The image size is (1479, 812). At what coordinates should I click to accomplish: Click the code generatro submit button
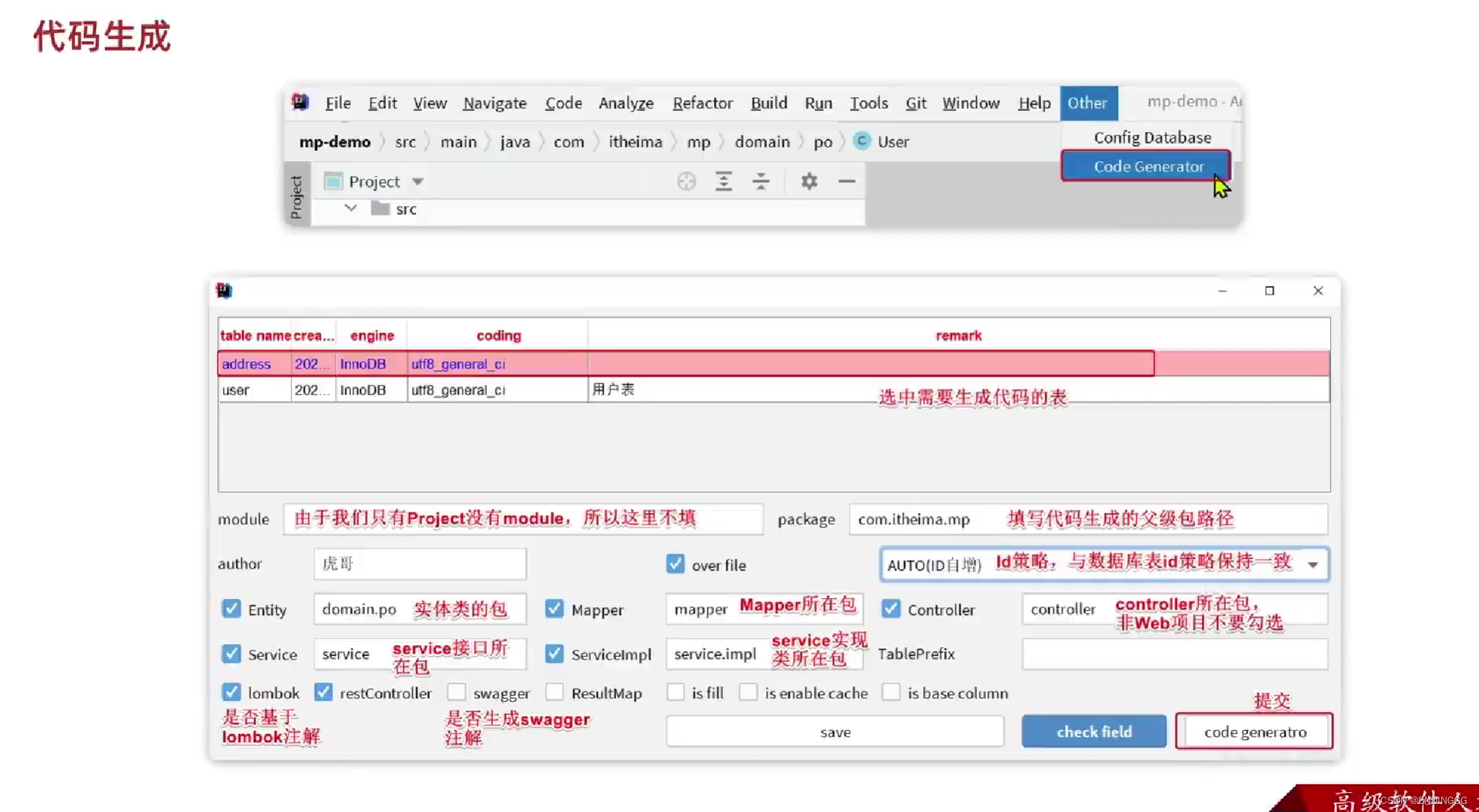pos(1254,731)
